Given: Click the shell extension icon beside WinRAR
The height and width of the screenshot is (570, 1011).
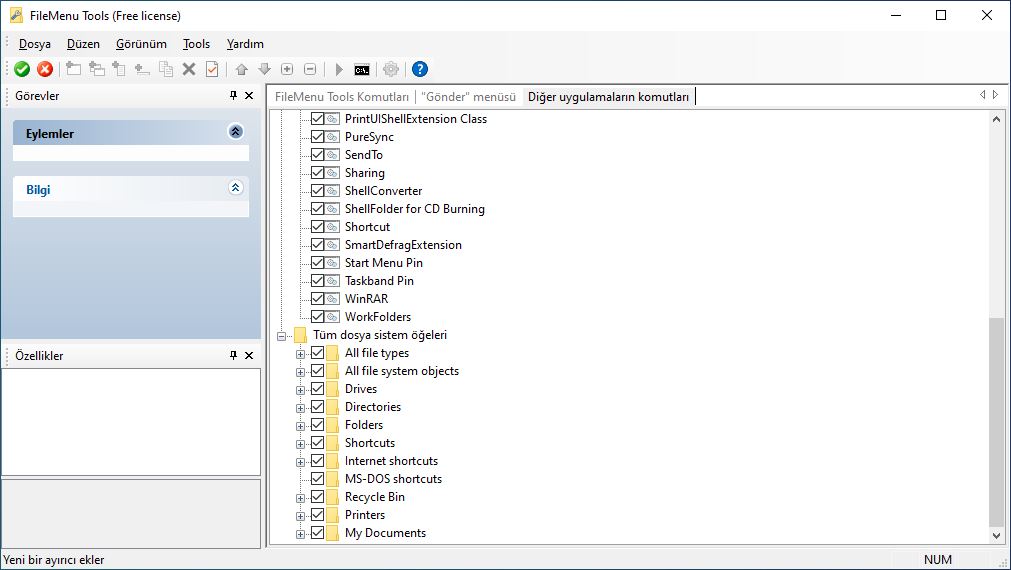Looking at the screenshot, I should (x=332, y=299).
